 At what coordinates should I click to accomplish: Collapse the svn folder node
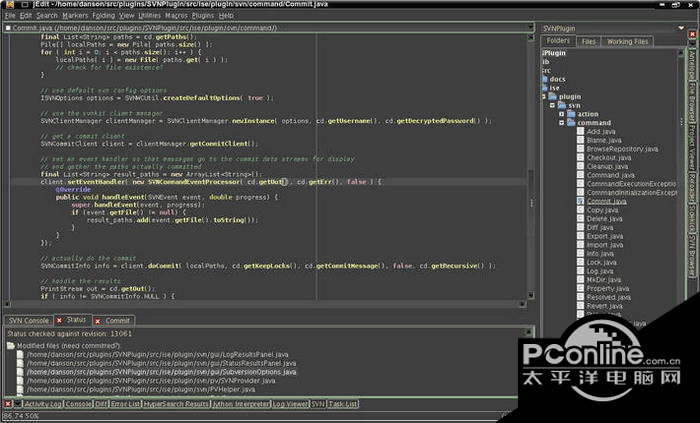pyautogui.click(x=552, y=105)
